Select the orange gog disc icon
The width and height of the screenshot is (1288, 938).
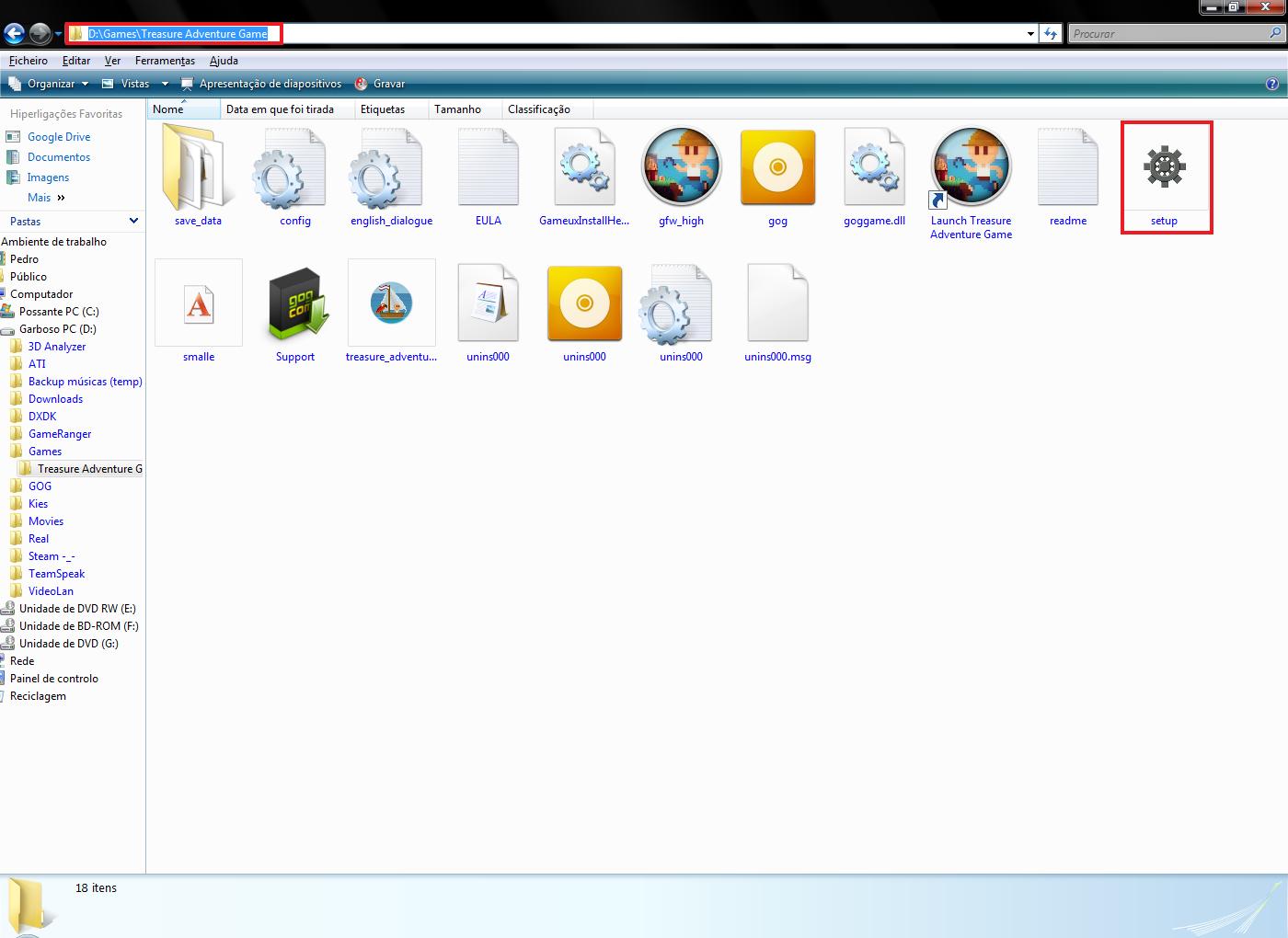coord(777,166)
